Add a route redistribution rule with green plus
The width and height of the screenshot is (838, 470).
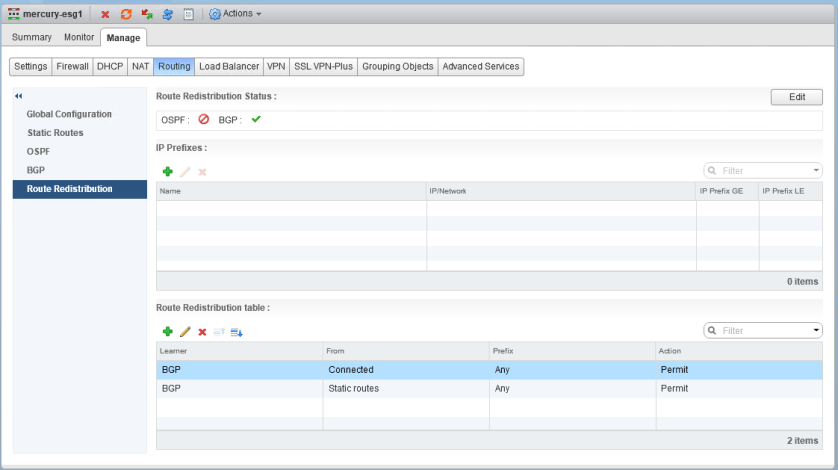pyautogui.click(x=167, y=331)
